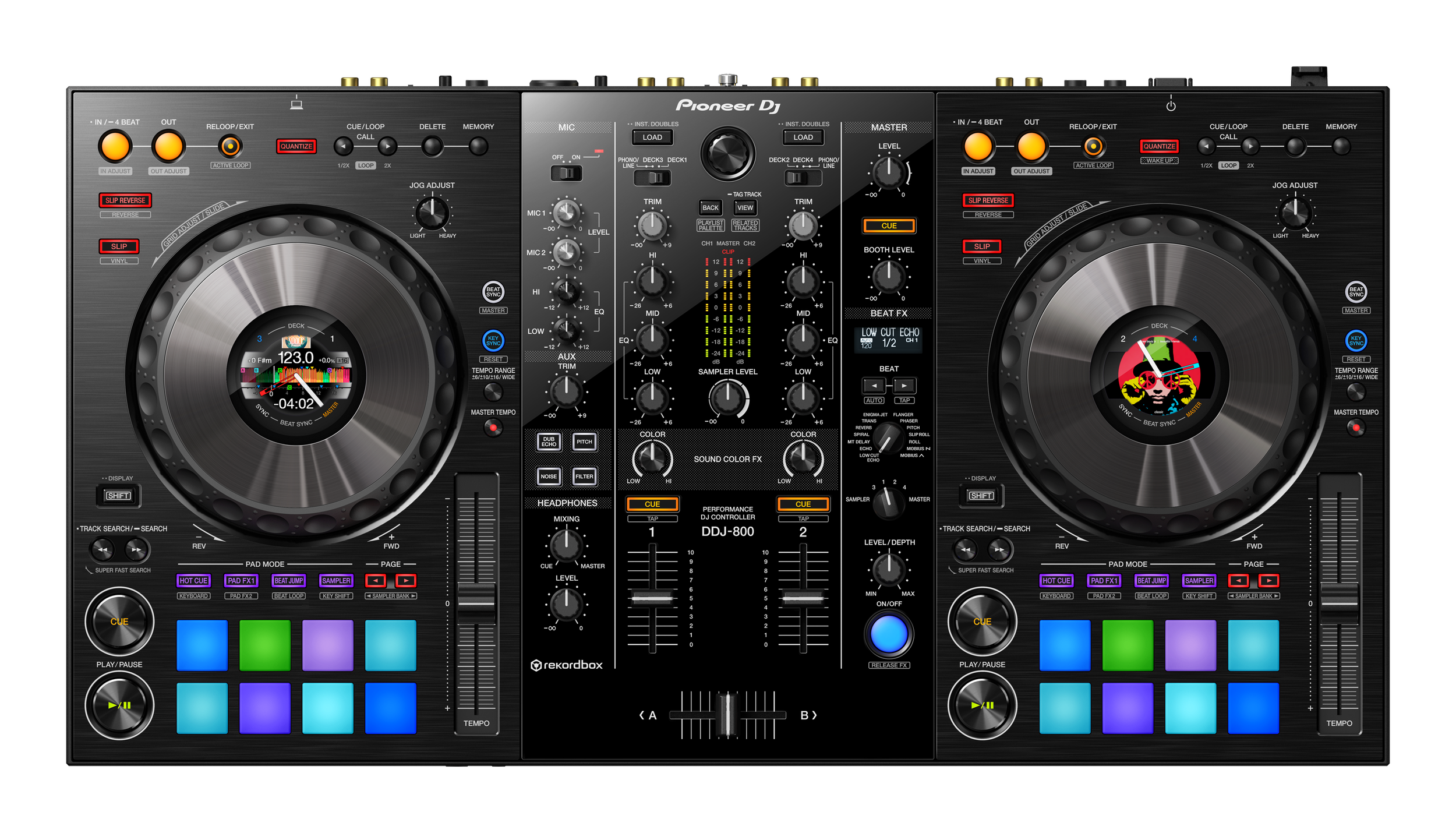Click right deck BEAT SYNC button
Viewport: 1456px width, 833px height.
1356,292
